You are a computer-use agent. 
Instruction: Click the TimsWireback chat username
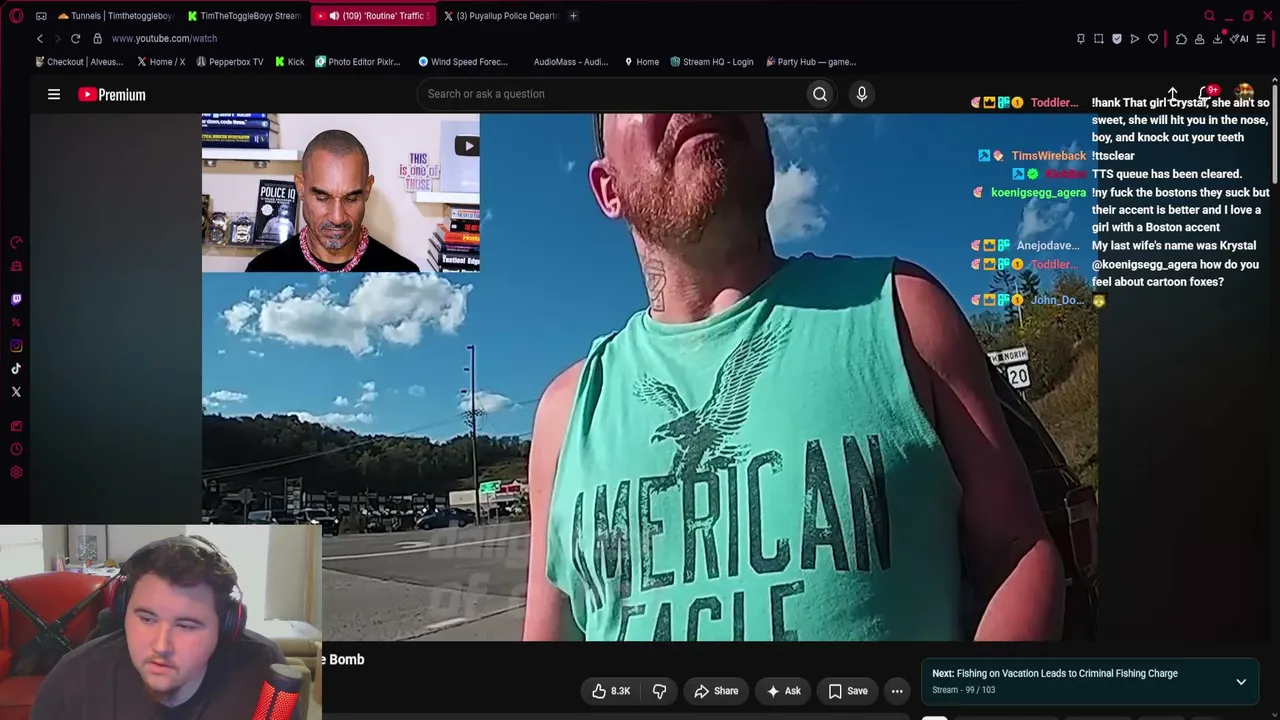tap(1048, 156)
